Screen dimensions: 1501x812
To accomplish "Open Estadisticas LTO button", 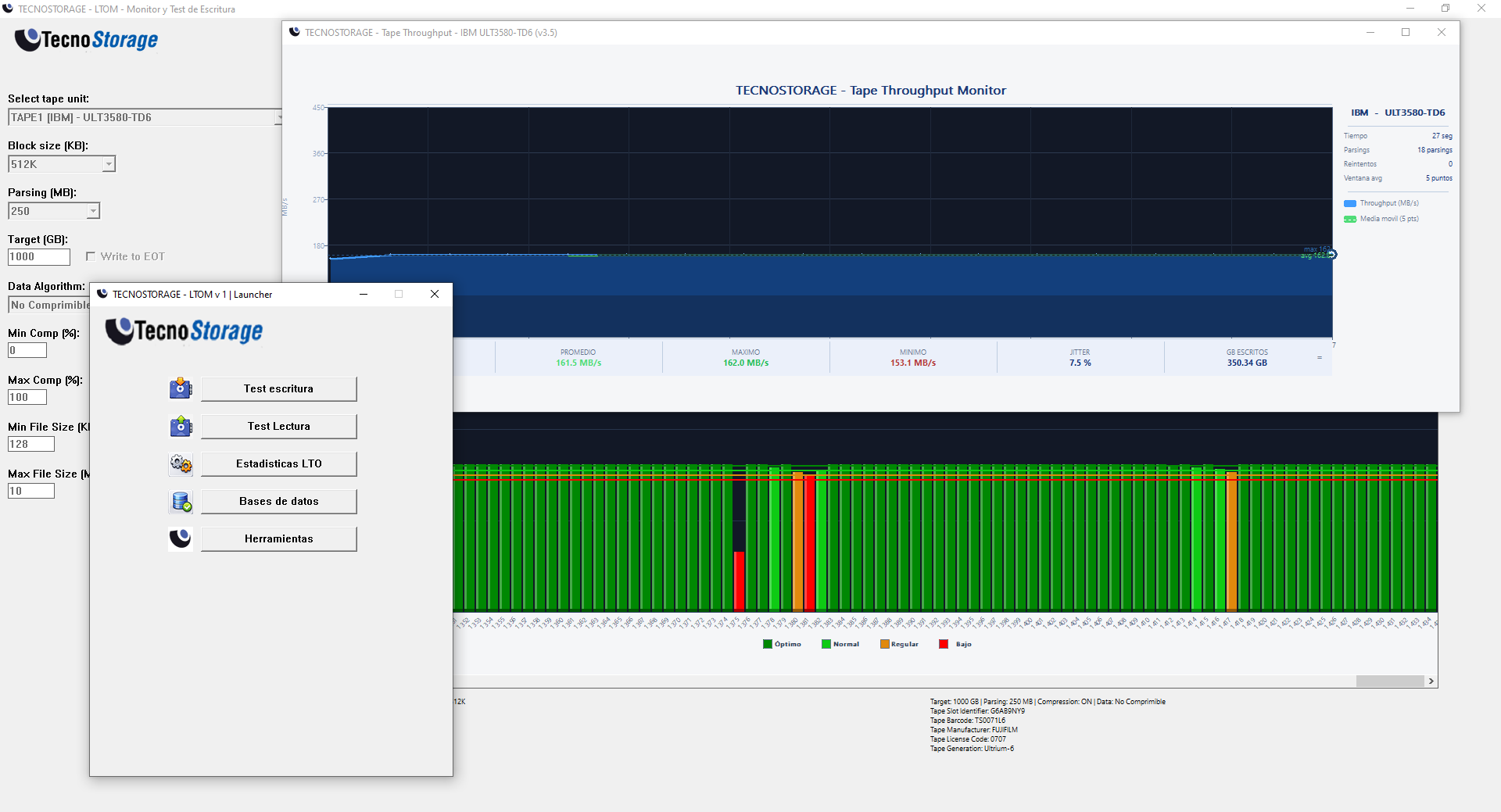I will click(278, 463).
